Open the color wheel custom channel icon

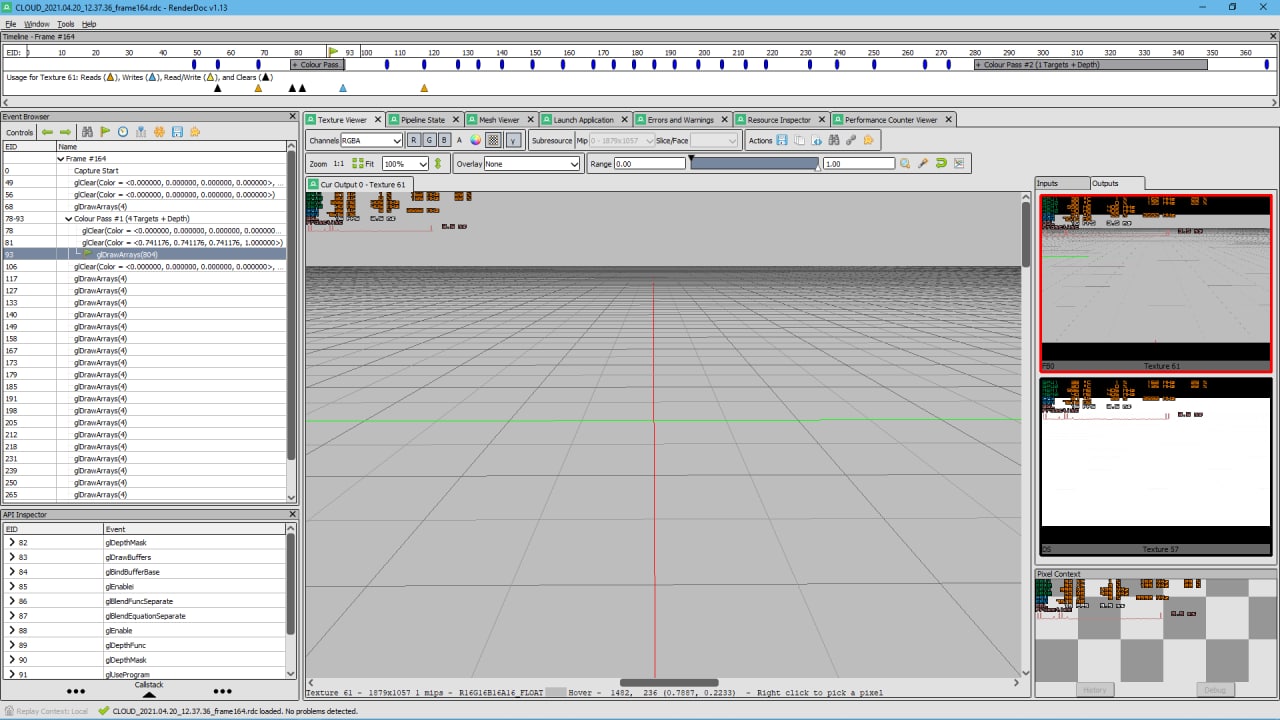[476, 140]
